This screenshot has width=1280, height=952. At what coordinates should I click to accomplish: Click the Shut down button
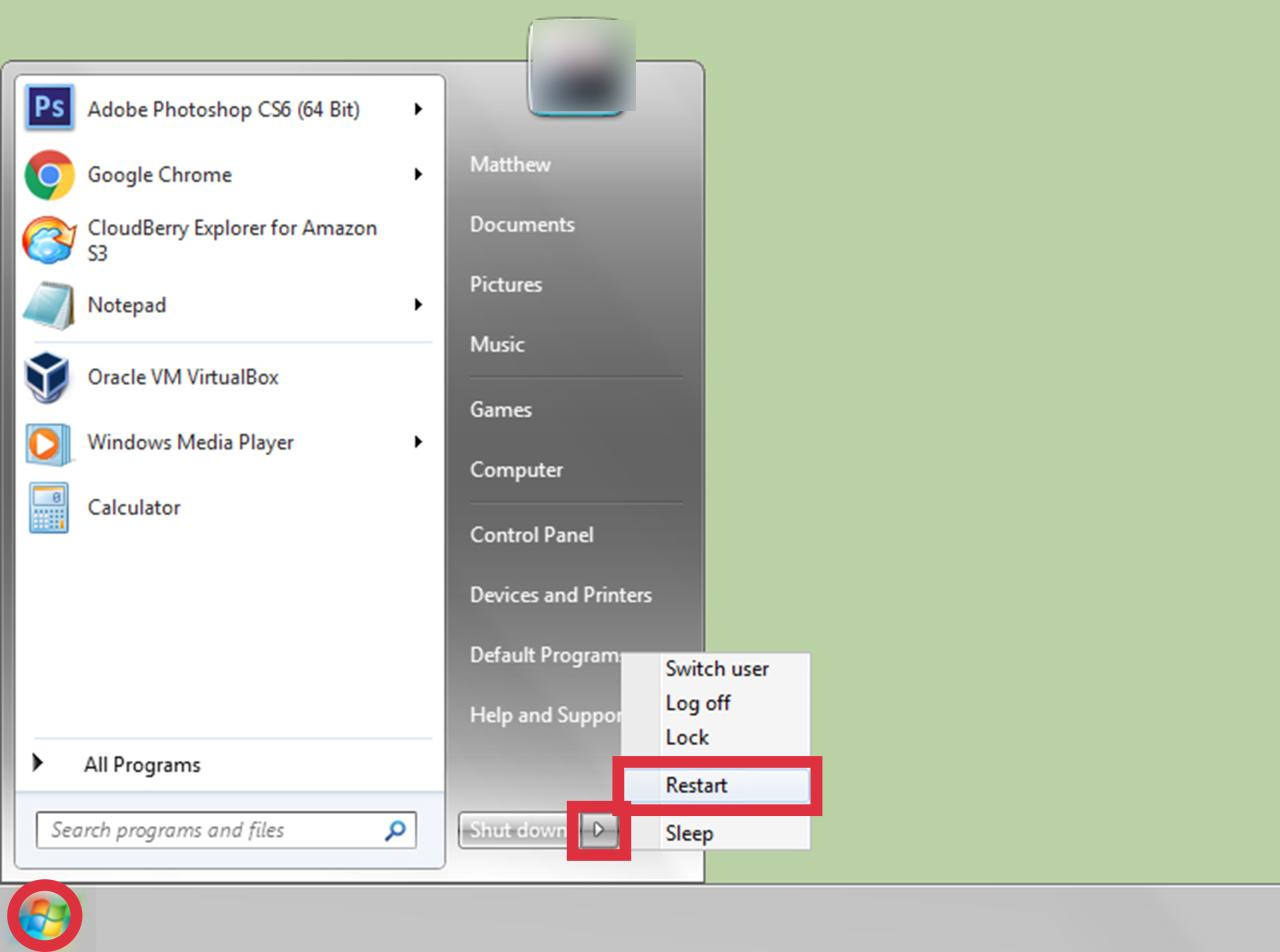click(516, 830)
